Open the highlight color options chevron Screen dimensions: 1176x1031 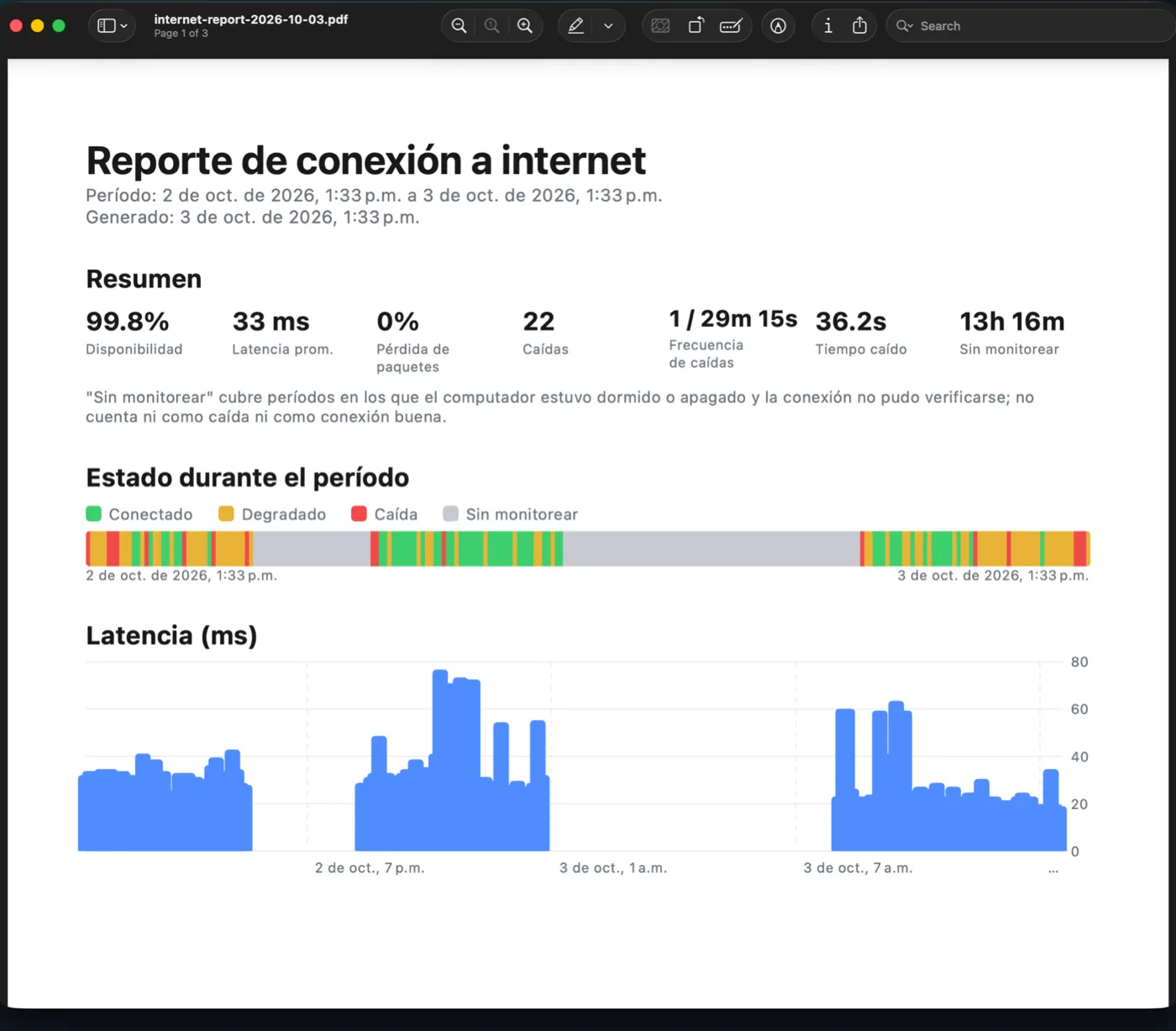[x=608, y=26]
